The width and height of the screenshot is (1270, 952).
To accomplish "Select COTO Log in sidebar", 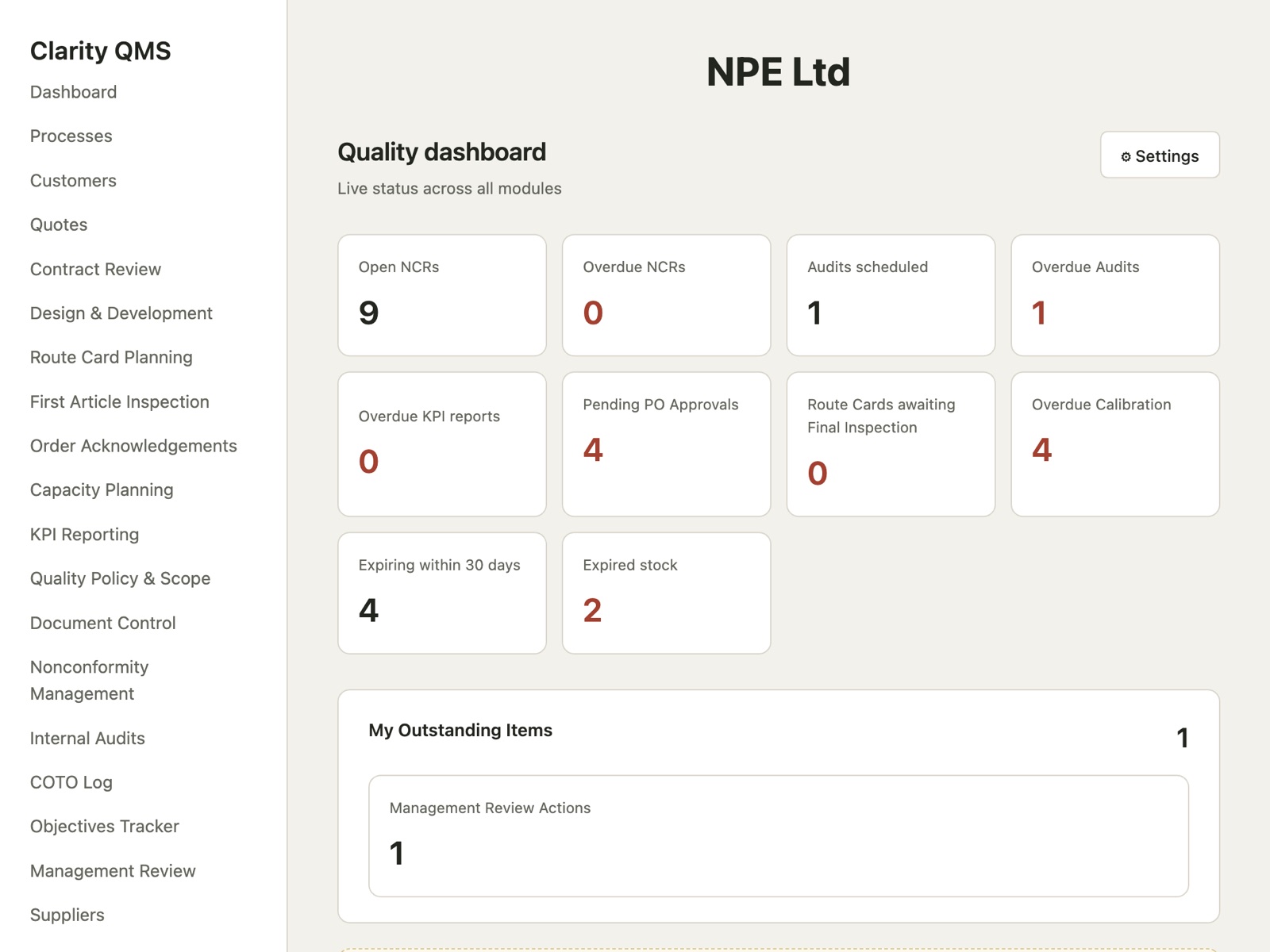I will pos(71,782).
